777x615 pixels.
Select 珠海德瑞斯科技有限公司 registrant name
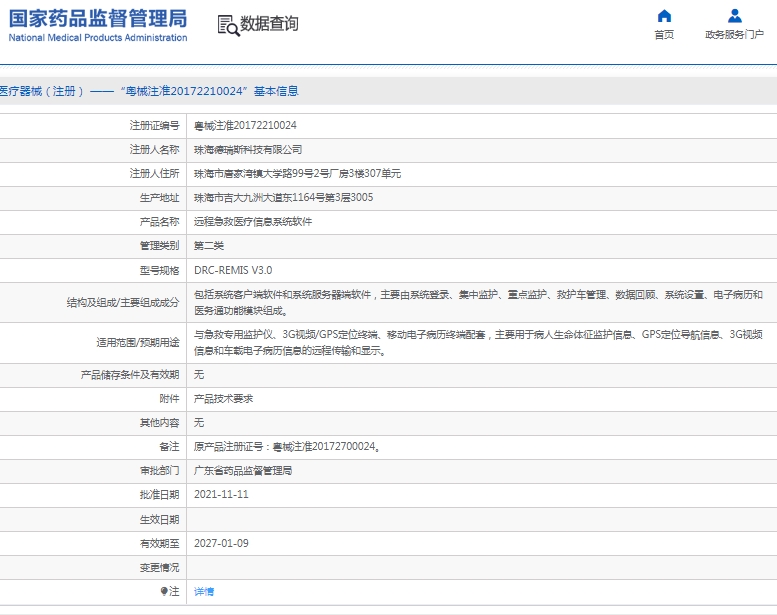tap(248, 150)
